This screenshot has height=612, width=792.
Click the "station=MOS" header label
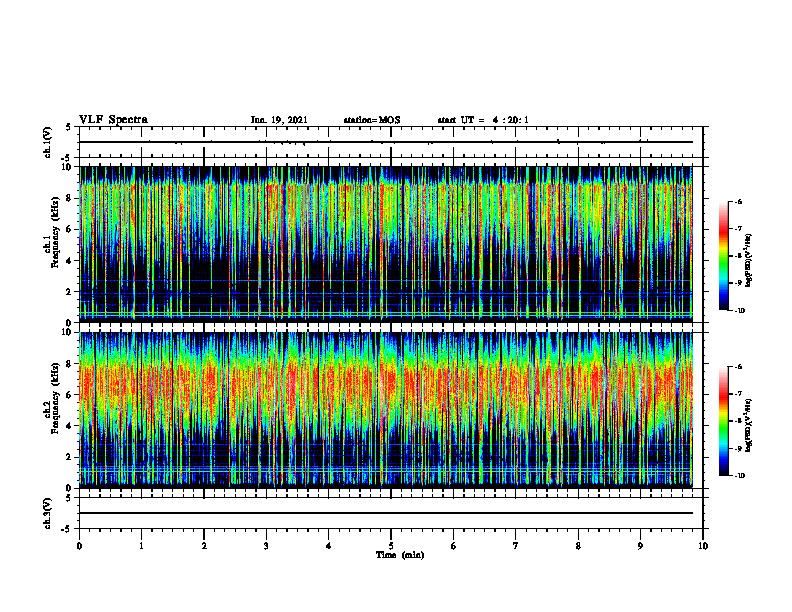372,120
